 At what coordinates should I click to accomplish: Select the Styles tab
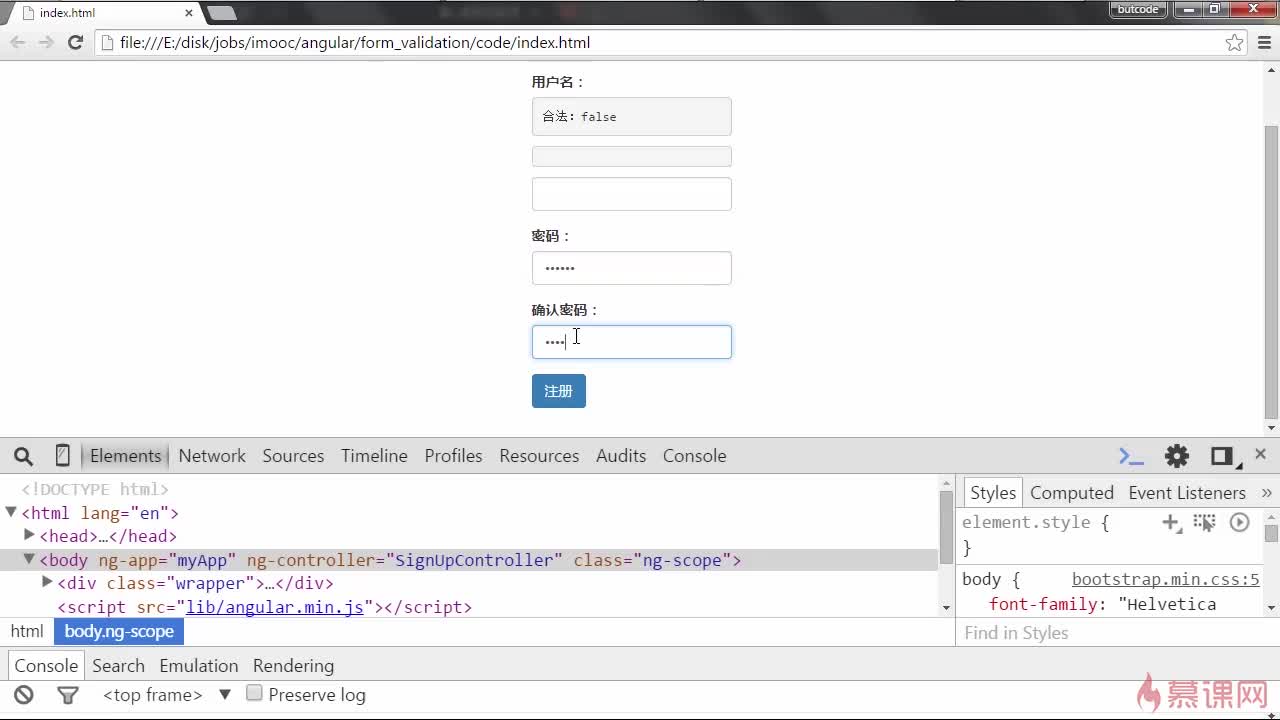click(993, 493)
